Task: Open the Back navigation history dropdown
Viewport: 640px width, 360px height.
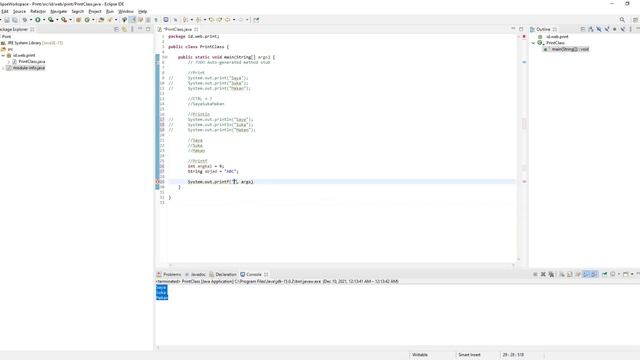Action: point(233,20)
